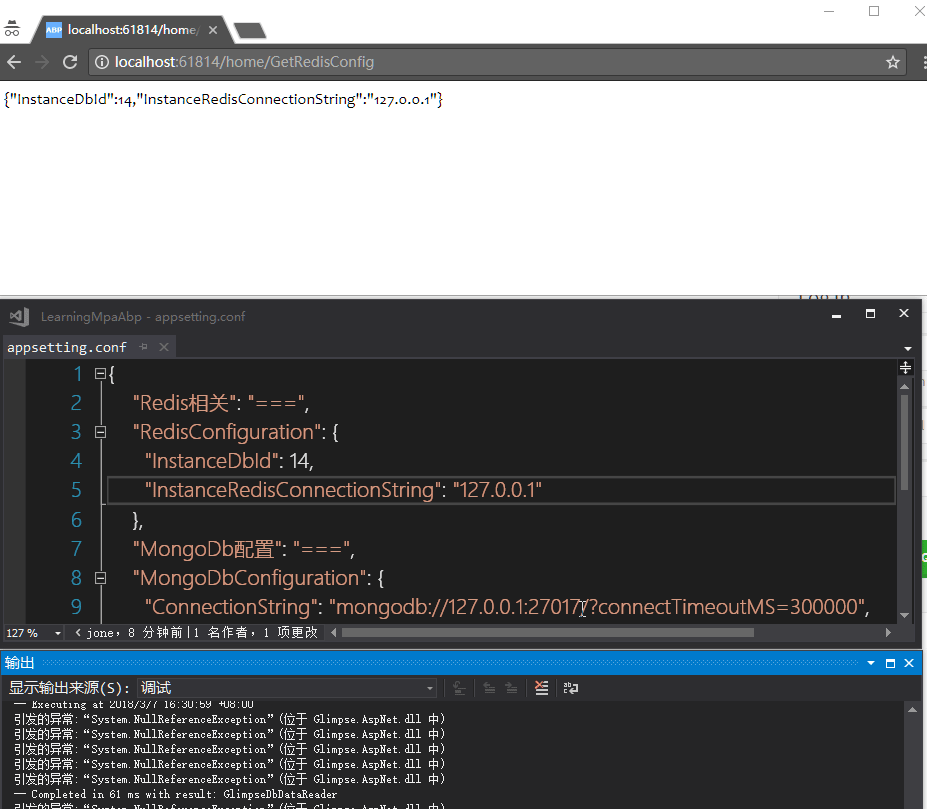Open the Chrome menu dots
Viewport: 927px width, 809px height.
(x=924, y=62)
